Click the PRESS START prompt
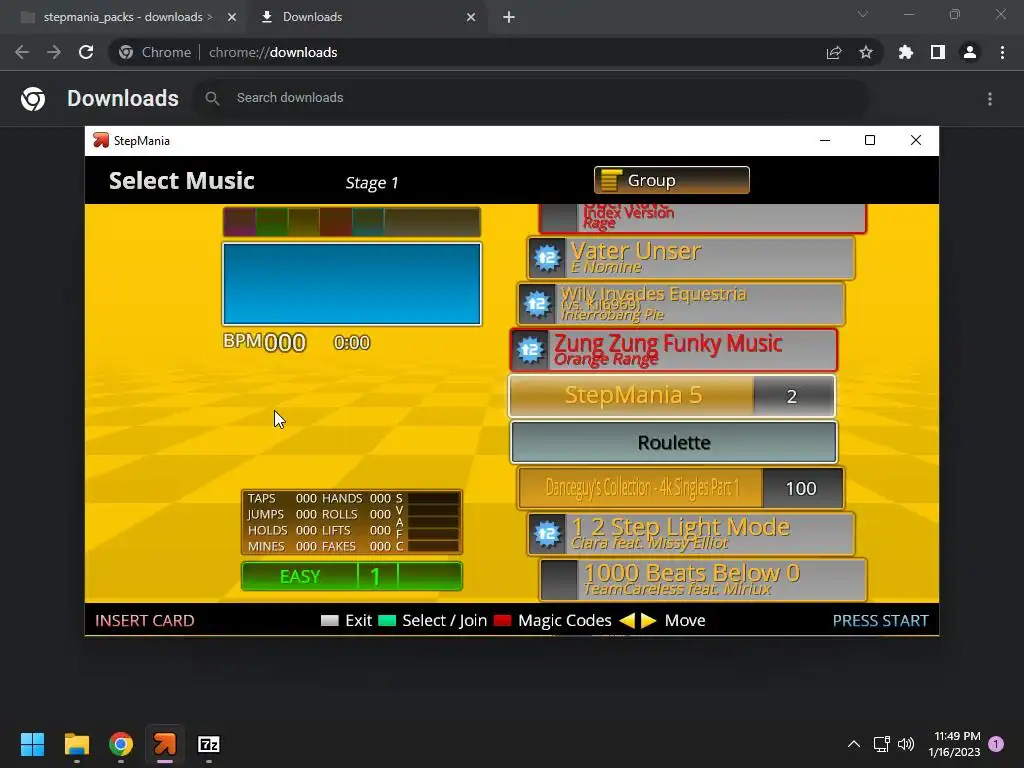Viewport: 1024px width, 768px height. click(x=880, y=620)
